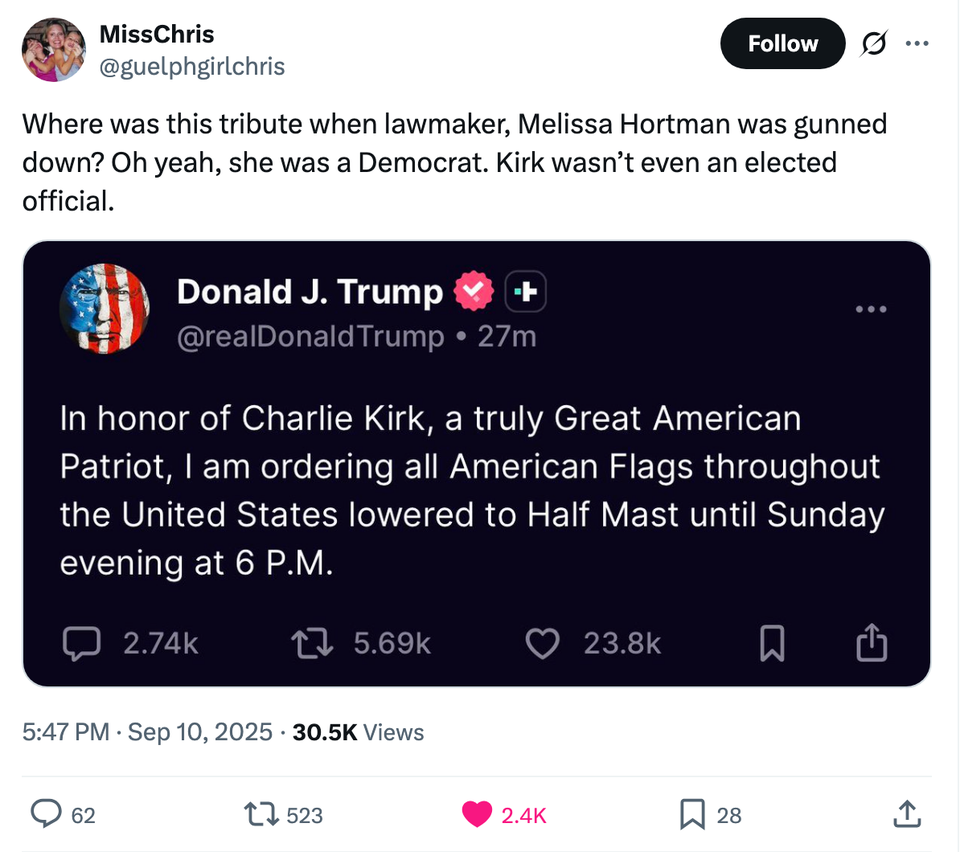Open the share upload icon at bottom right

click(906, 815)
